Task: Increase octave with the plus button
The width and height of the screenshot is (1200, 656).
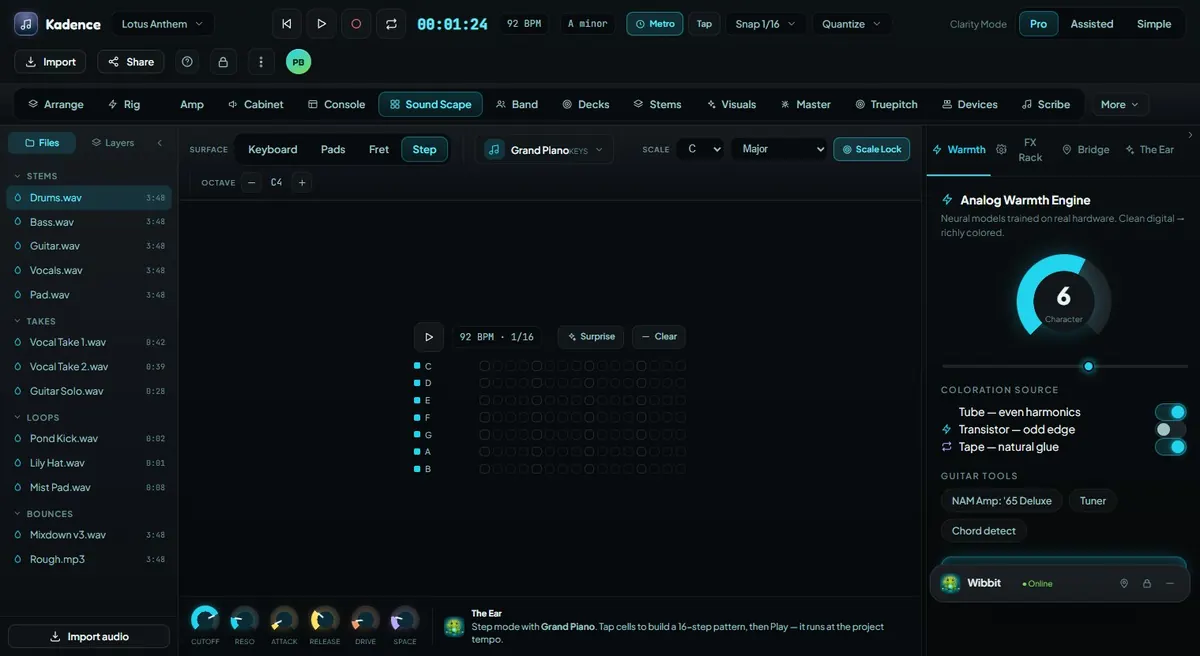Action: (302, 182)
